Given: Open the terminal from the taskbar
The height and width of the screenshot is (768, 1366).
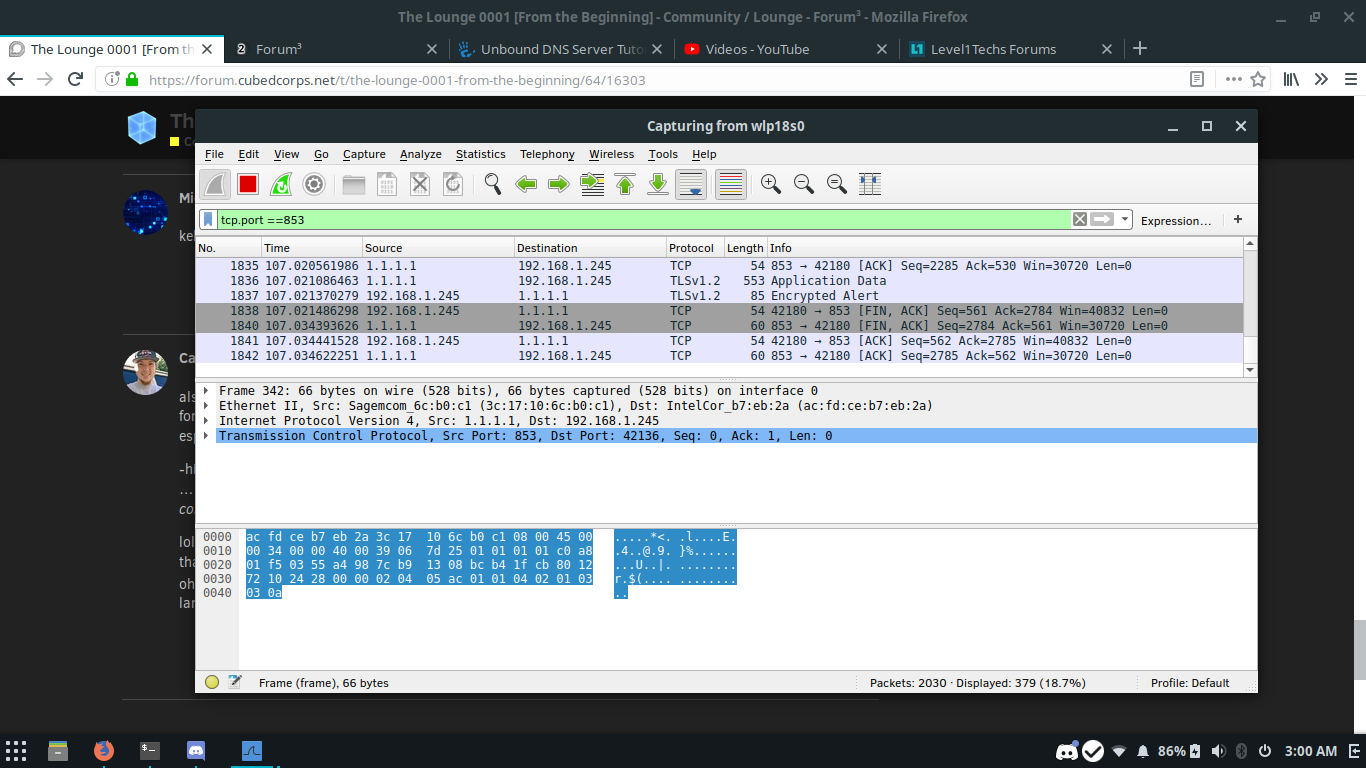Looking at the screenshot, I should tap(150, 750).
